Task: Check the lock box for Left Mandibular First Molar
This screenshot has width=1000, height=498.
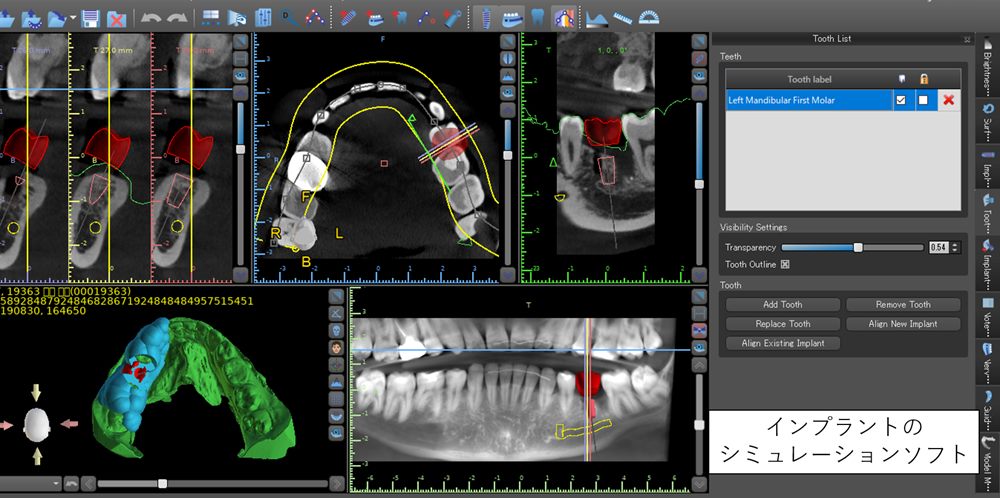Action: click(x=923, y=100)
